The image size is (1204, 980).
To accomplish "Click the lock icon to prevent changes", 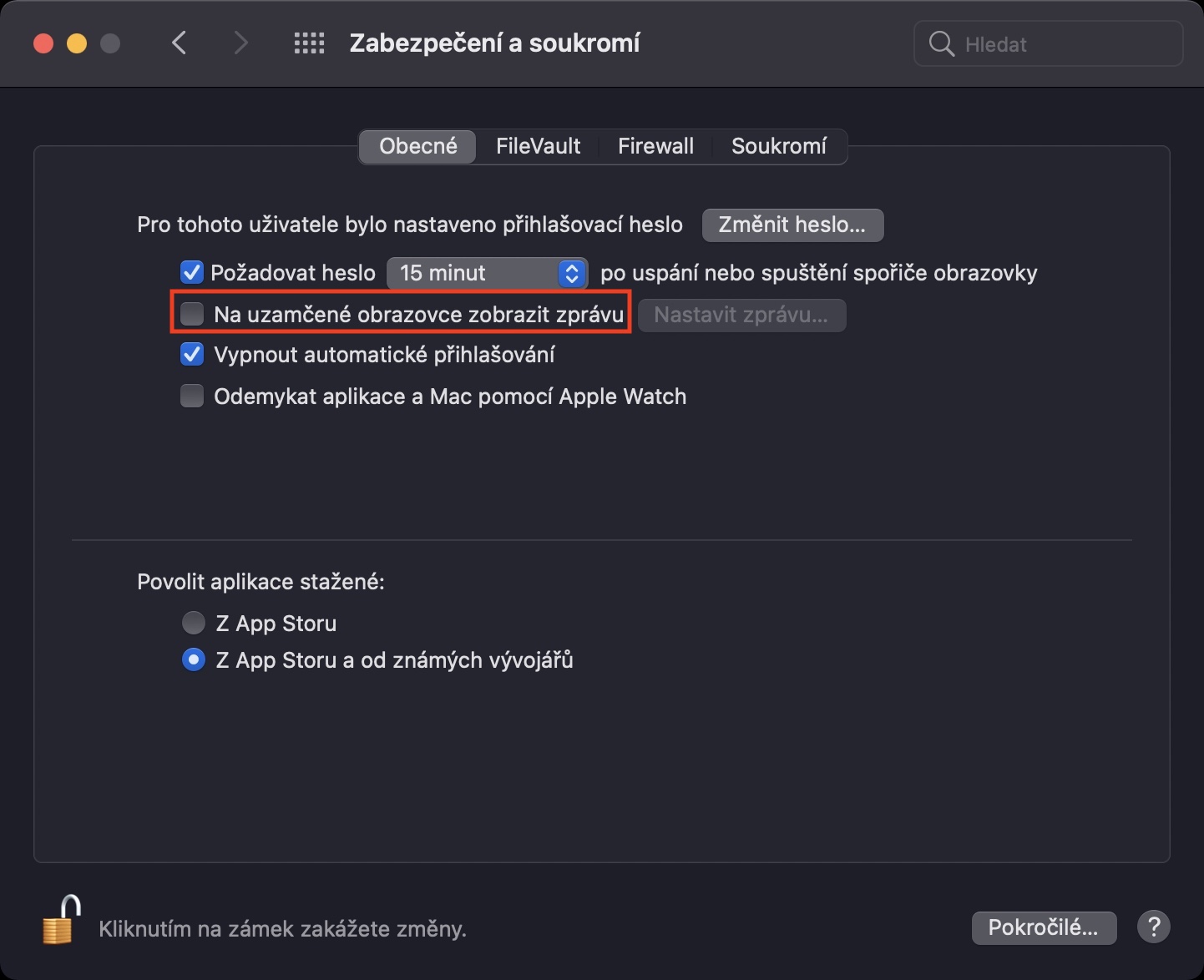I will pos(61,921).
